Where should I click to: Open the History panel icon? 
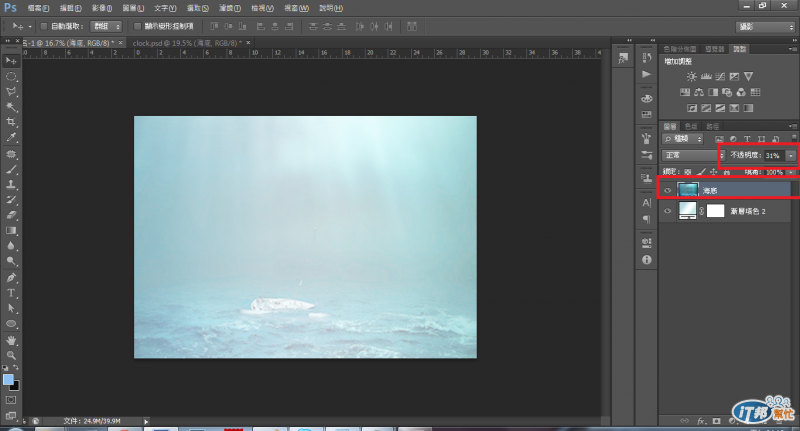pos(647,58)
